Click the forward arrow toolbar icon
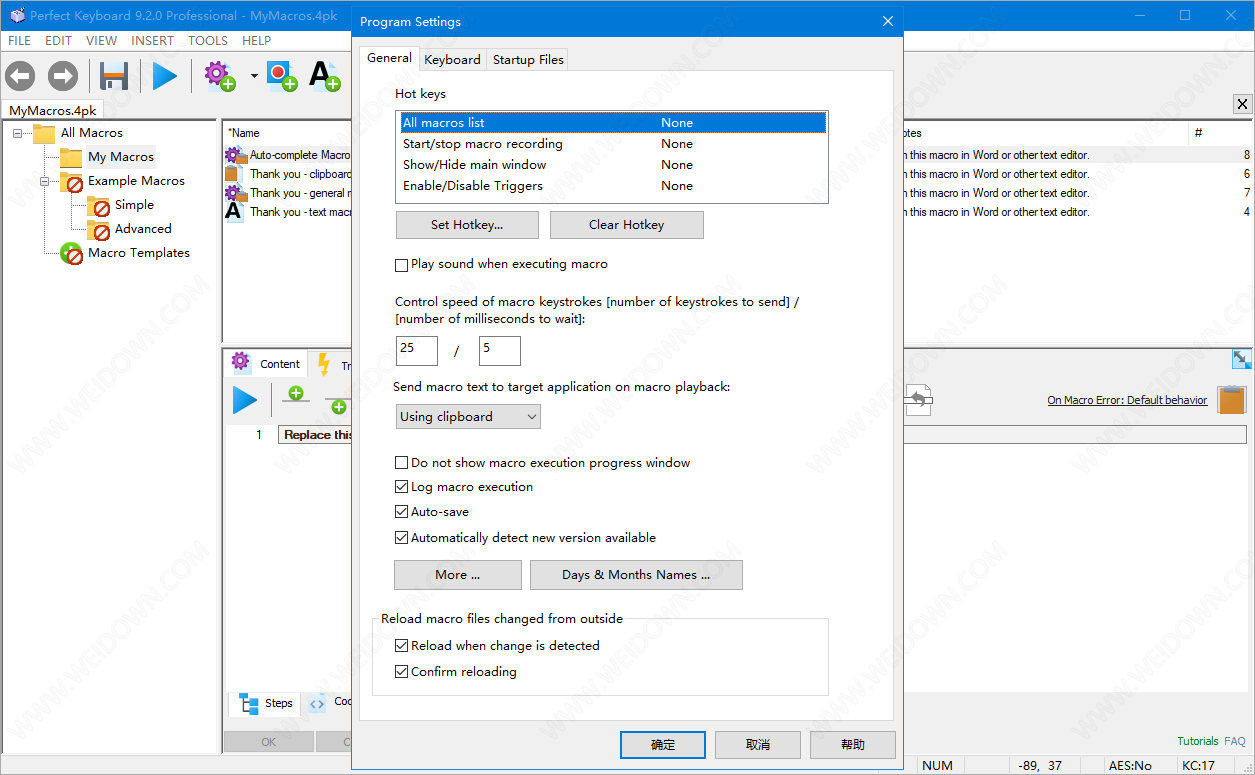 click(63, 76)
